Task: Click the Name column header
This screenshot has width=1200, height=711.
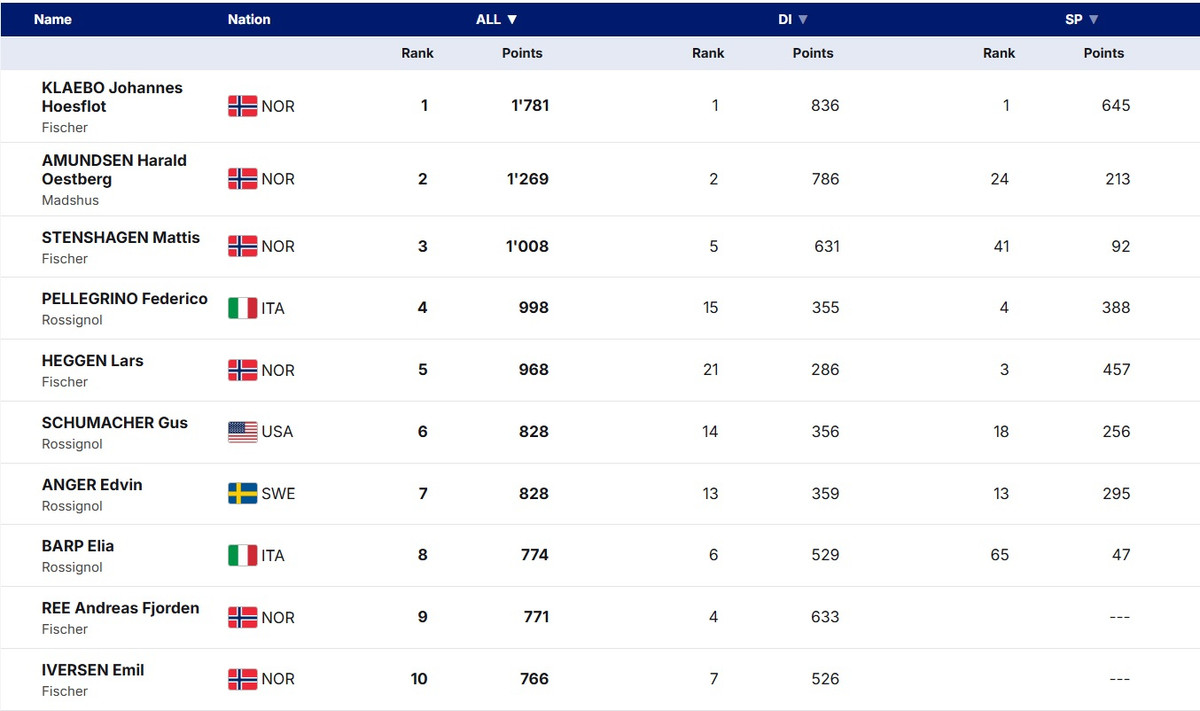Action: coord(53,19)
